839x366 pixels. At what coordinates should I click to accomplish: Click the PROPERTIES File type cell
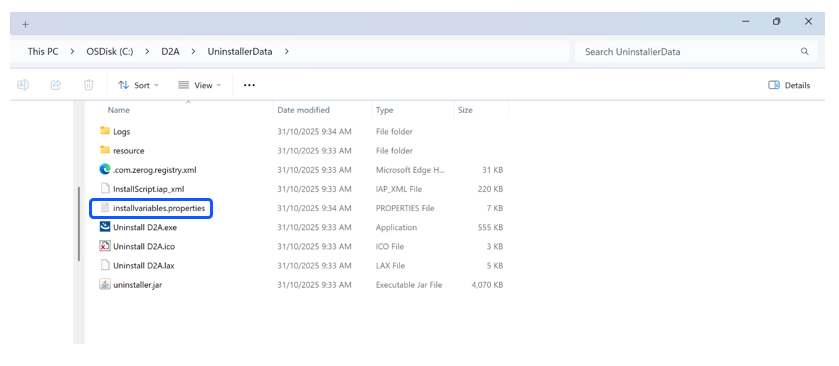(x=405, y=208)
